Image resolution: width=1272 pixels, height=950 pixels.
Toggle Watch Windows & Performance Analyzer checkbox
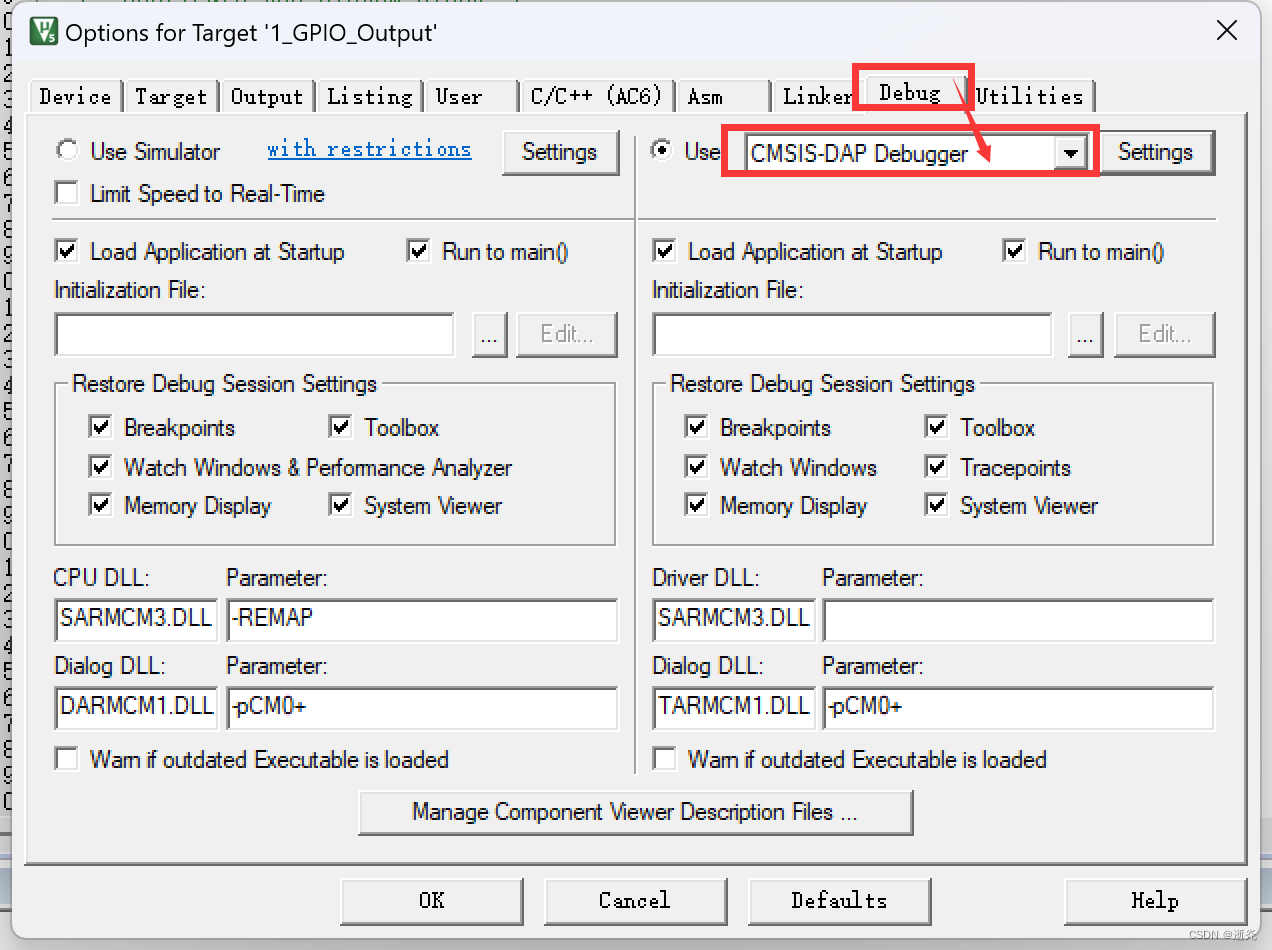(x=101, y=467)
